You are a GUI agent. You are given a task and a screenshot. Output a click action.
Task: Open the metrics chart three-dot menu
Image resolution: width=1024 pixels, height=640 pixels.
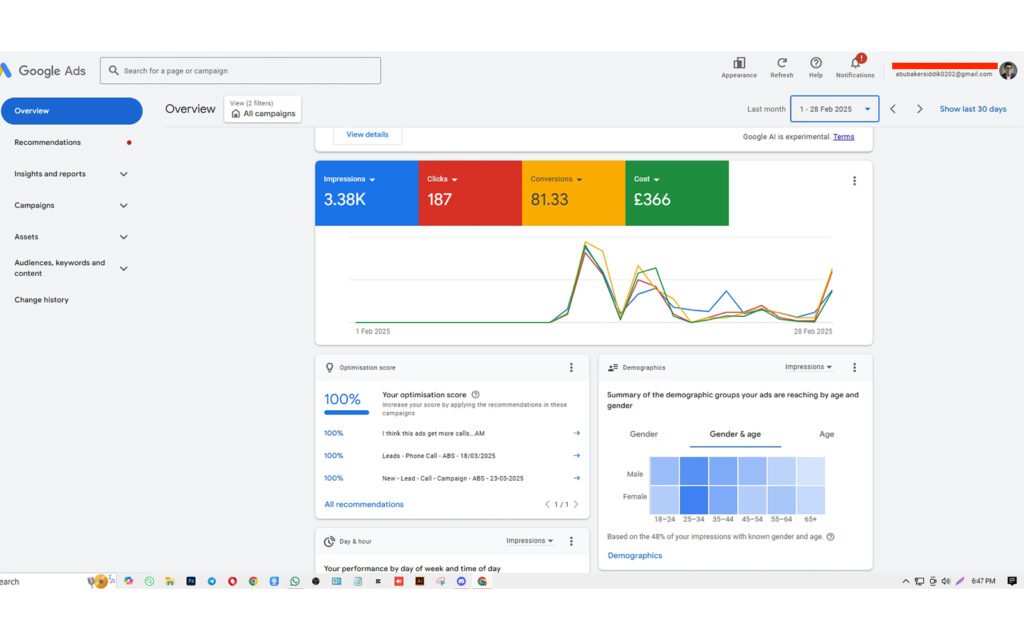[x=854, y=181]
